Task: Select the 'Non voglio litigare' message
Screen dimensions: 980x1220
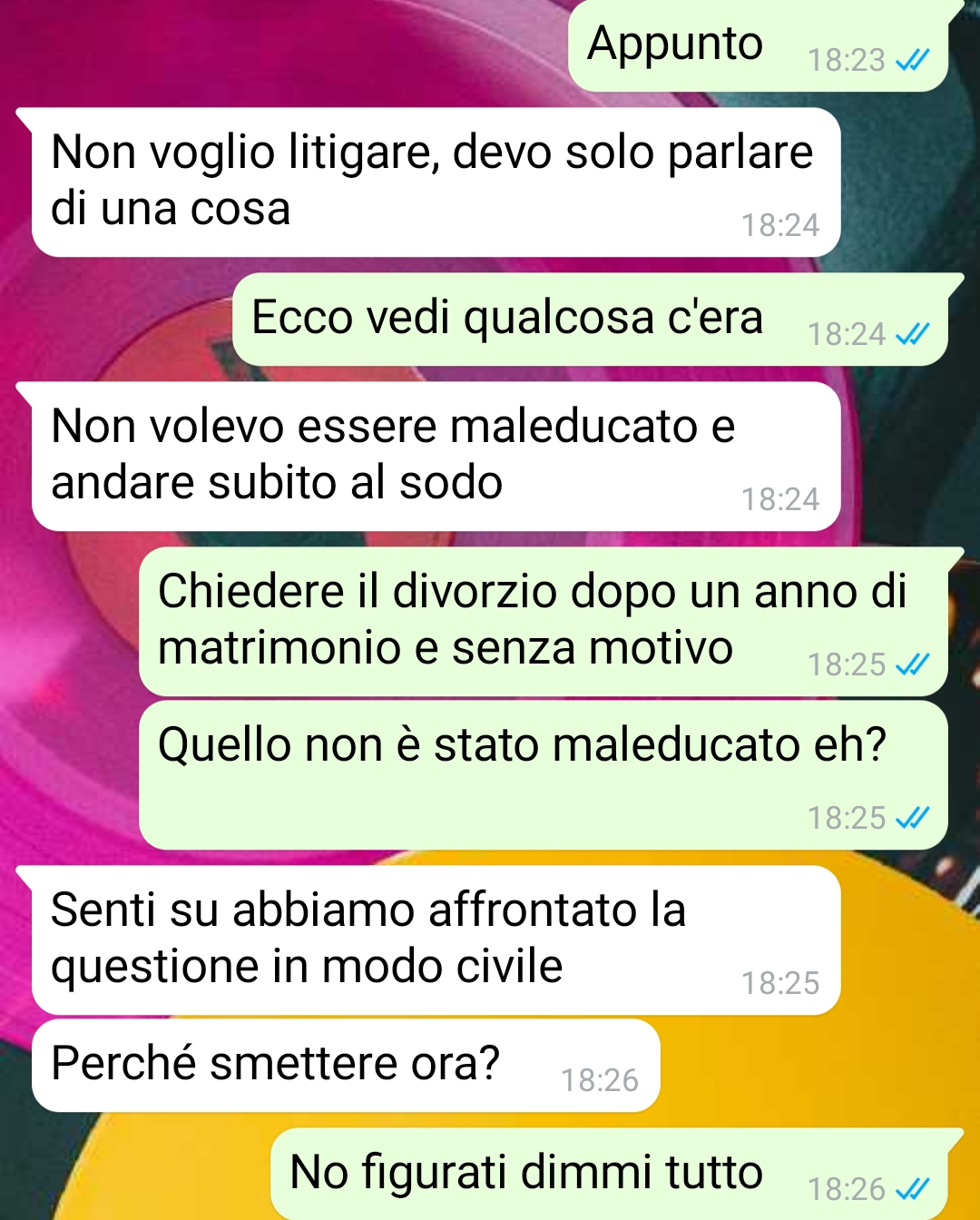Action: click(x=436, y=182)
